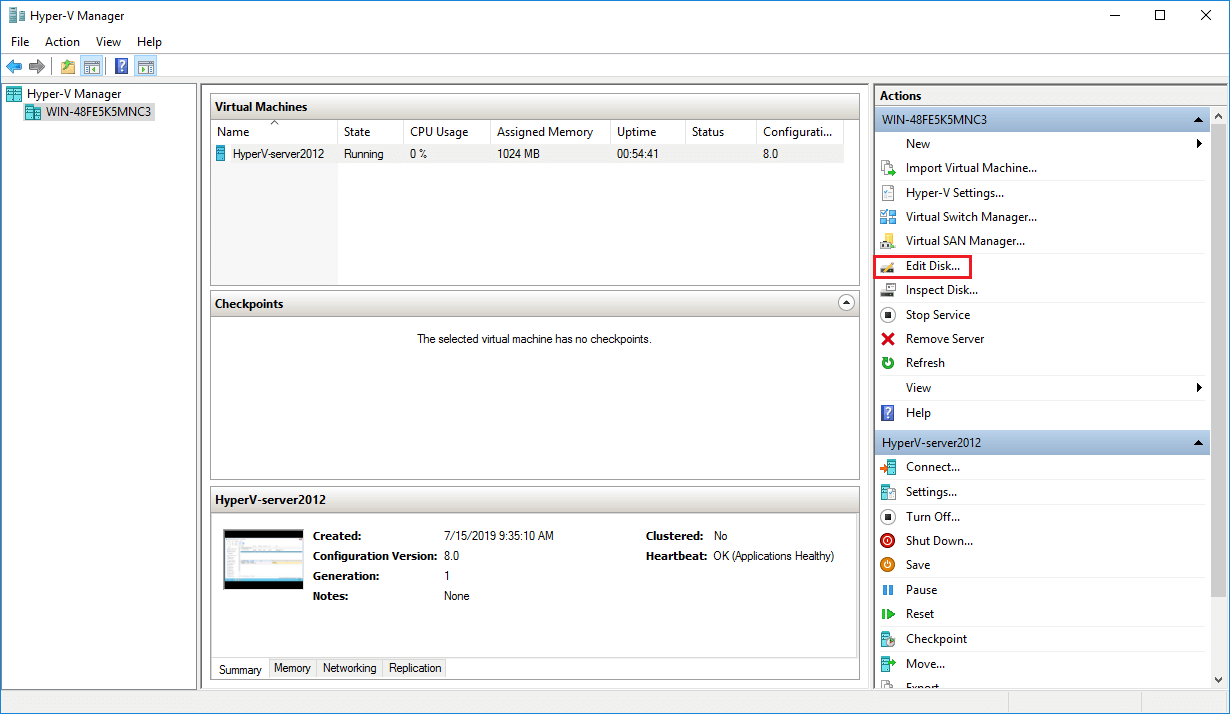1230x714 pixels.
Task: Click Import Virtual Machine action
Action: pos(970,168)
